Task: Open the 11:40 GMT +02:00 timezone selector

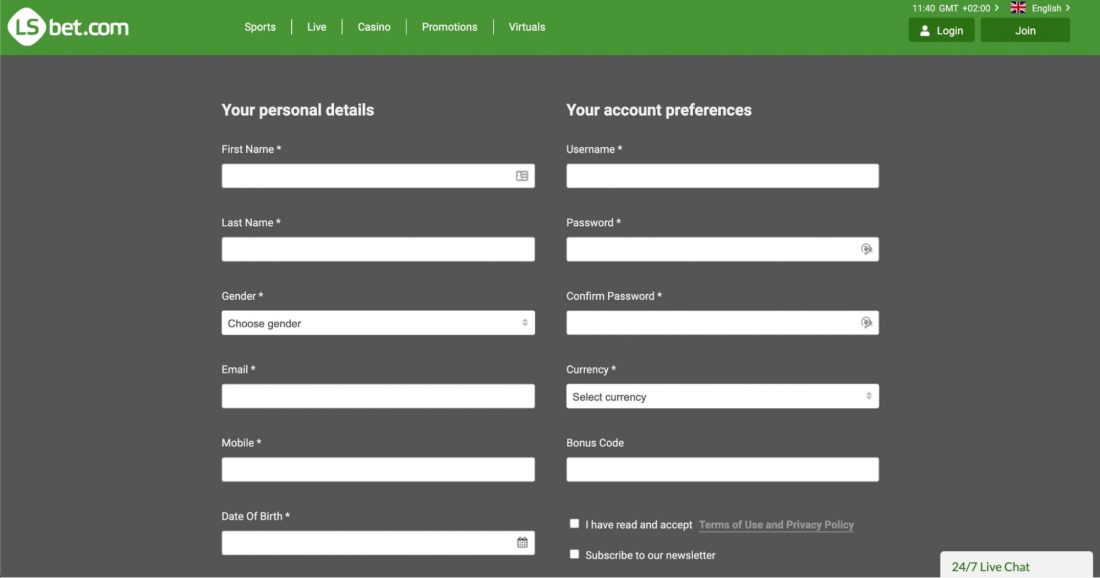Action: [955, 8]
